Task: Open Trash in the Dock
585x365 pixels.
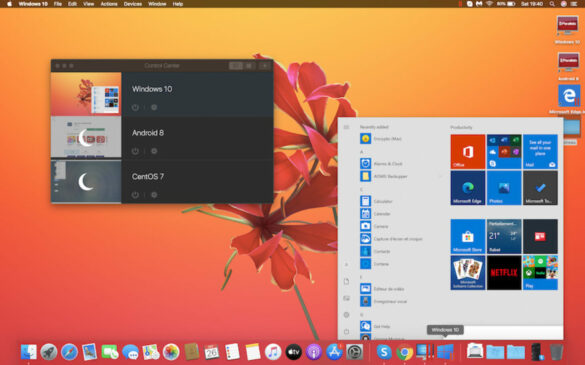Action: click(556, 352)
